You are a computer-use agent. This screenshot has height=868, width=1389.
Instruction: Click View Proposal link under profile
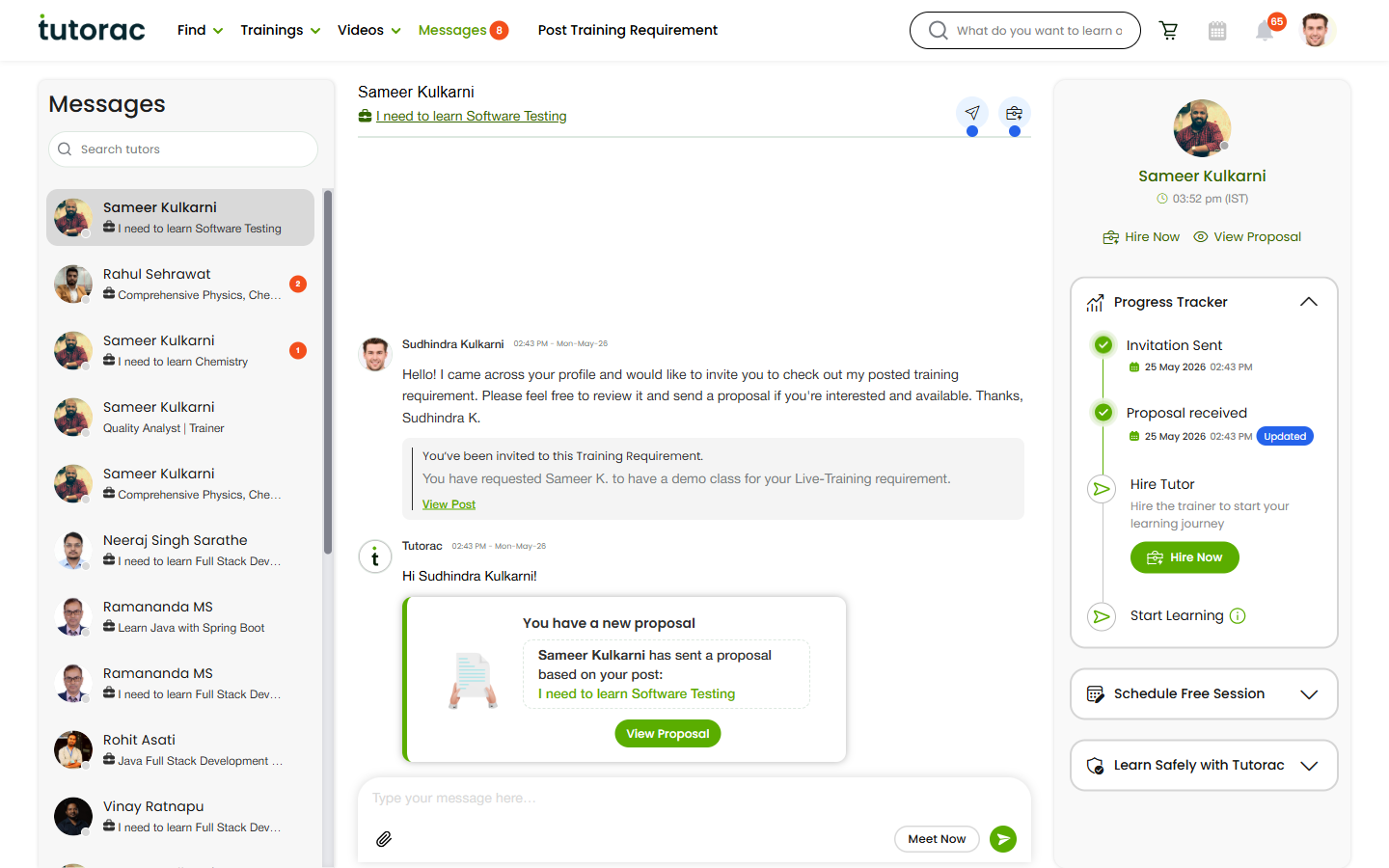point(1247,237)
